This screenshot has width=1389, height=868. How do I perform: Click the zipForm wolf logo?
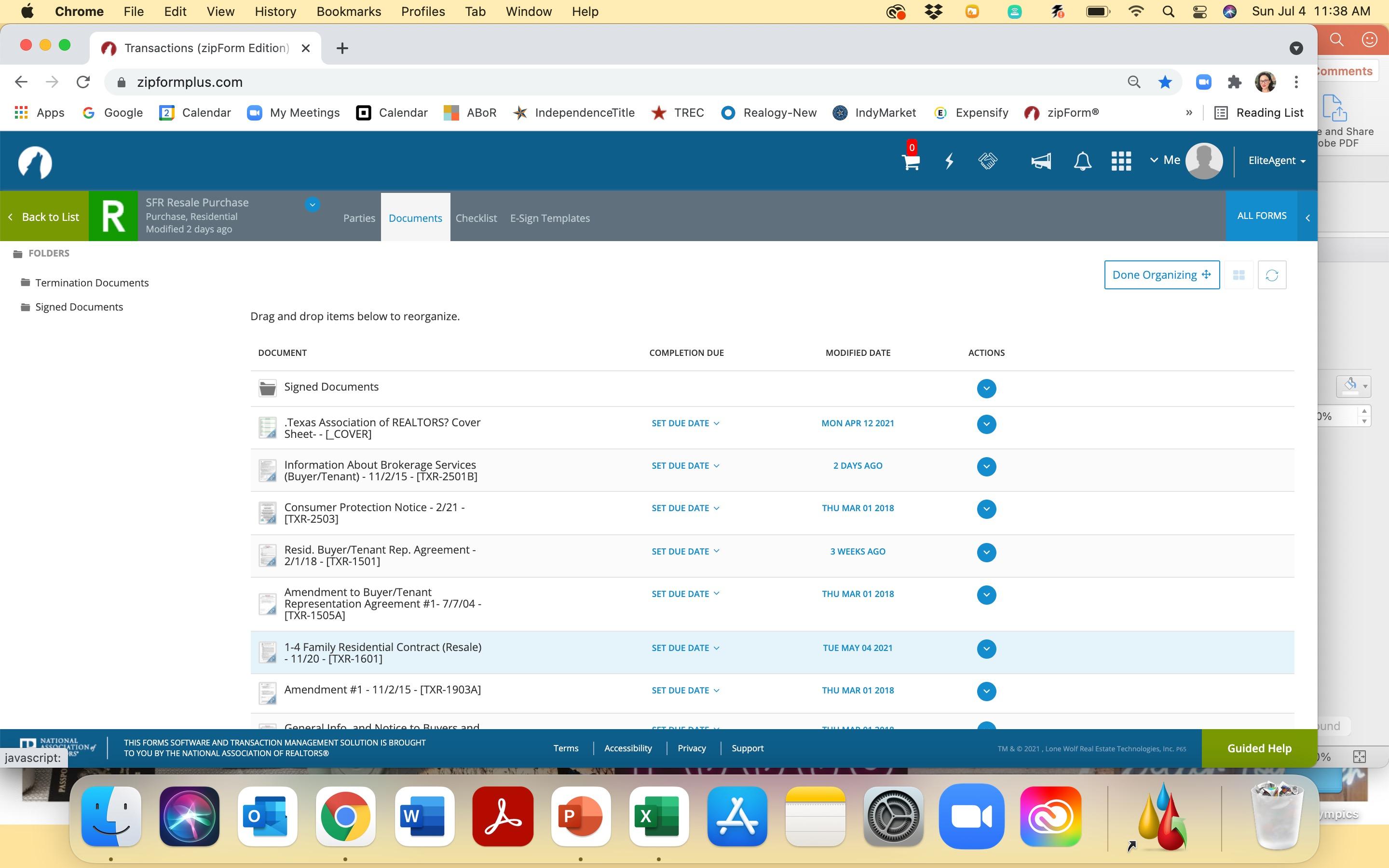coord(35,163)
